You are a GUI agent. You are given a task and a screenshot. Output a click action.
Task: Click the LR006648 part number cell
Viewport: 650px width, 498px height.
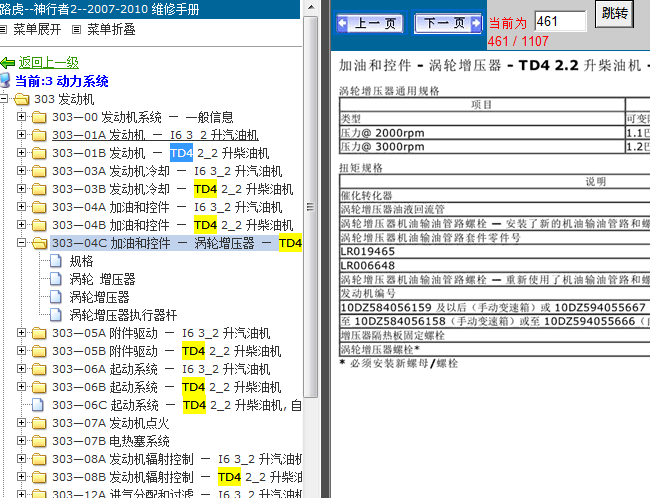[x=495, y=265]
